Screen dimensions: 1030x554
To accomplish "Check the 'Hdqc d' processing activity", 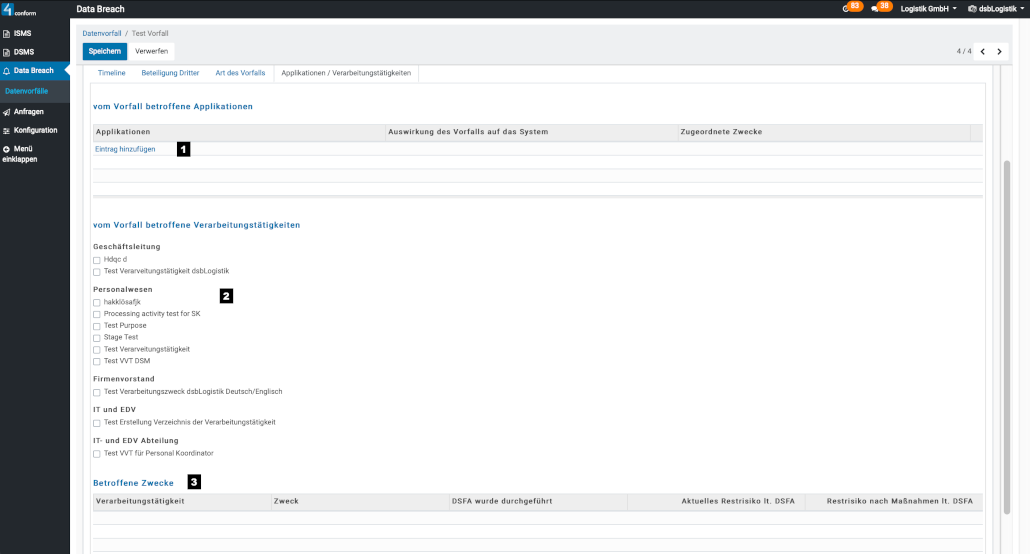I will (97, 260).
